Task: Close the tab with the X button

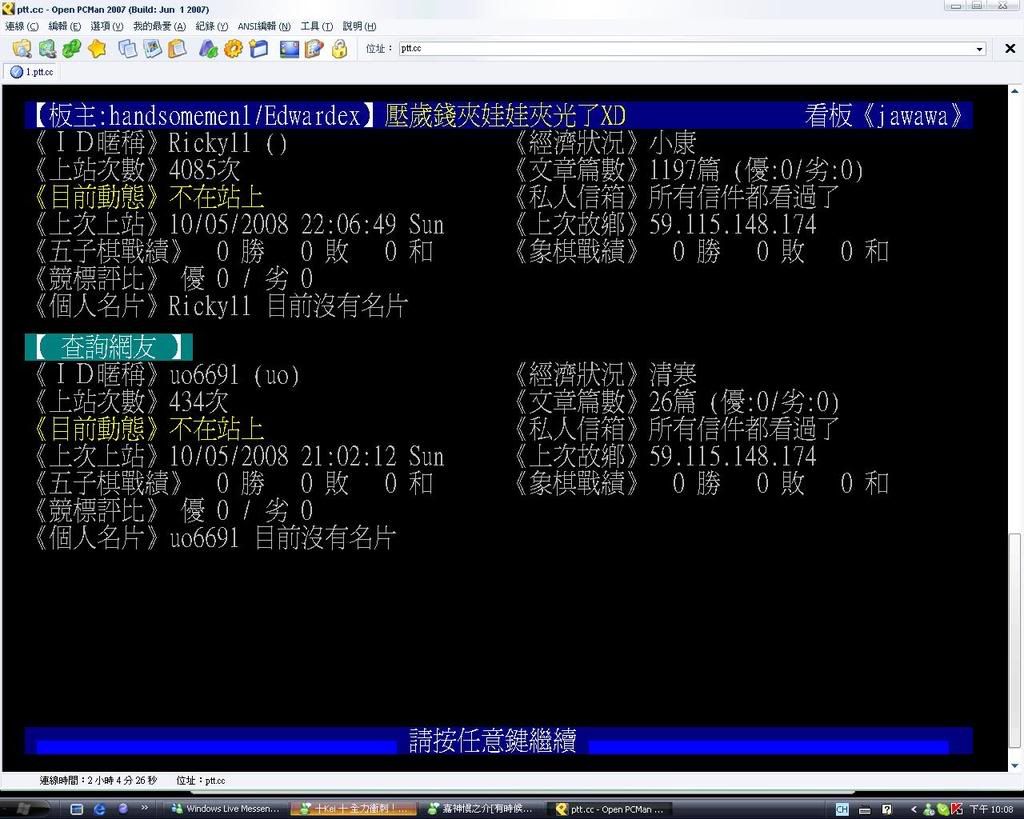Action: click(1009, 49)
